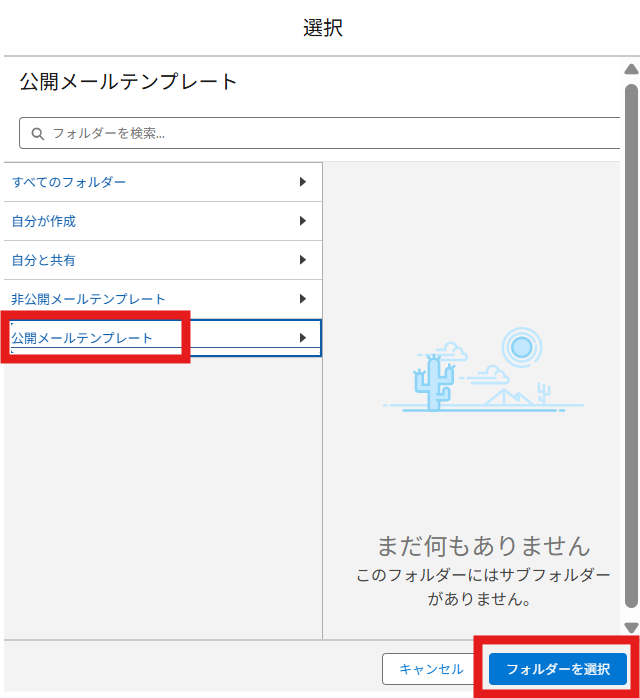Image resolution: width=640 pixels, height=698 pixels.
Task: Click the vertical scrollbar track
Action: point(630,350)
